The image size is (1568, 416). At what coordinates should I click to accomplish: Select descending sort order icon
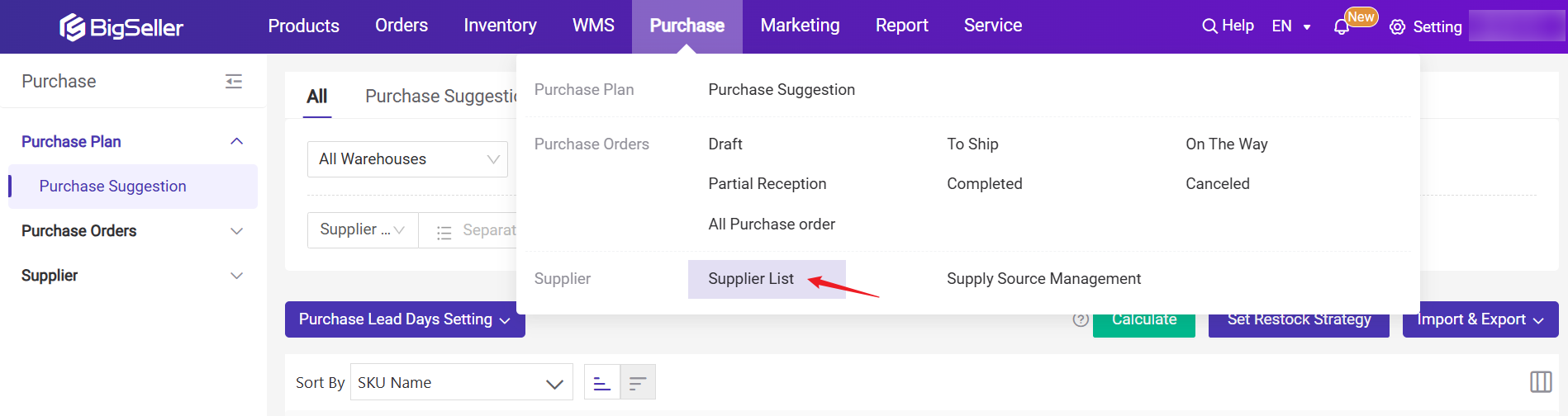click(638, 383)
